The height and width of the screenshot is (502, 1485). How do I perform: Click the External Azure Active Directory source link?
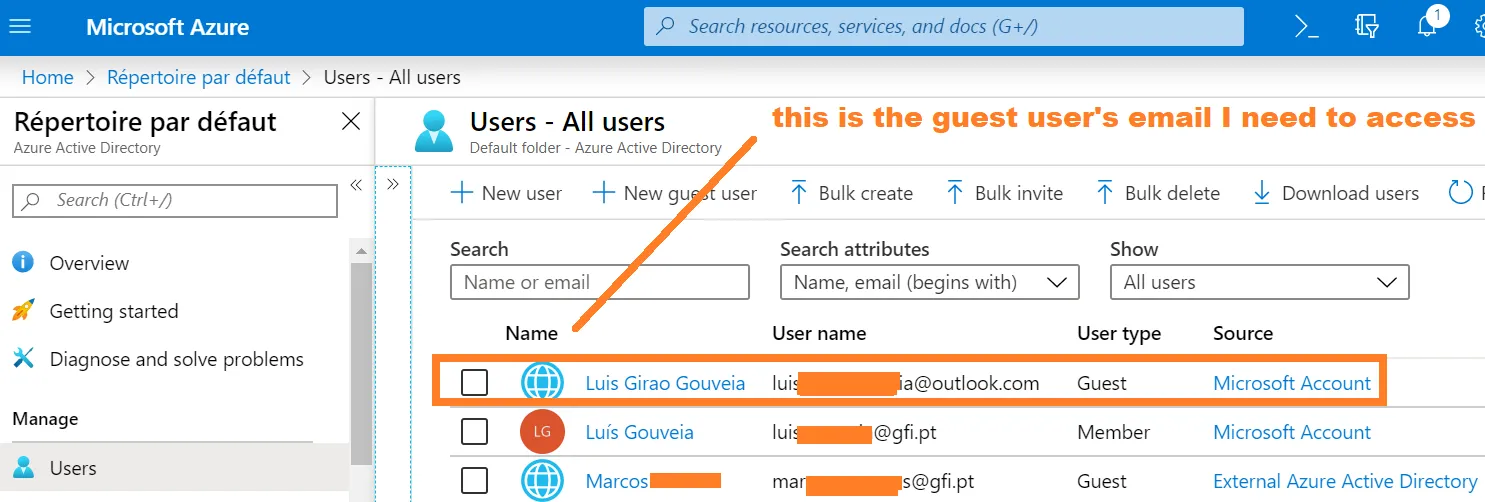(x=1345, y=481)
